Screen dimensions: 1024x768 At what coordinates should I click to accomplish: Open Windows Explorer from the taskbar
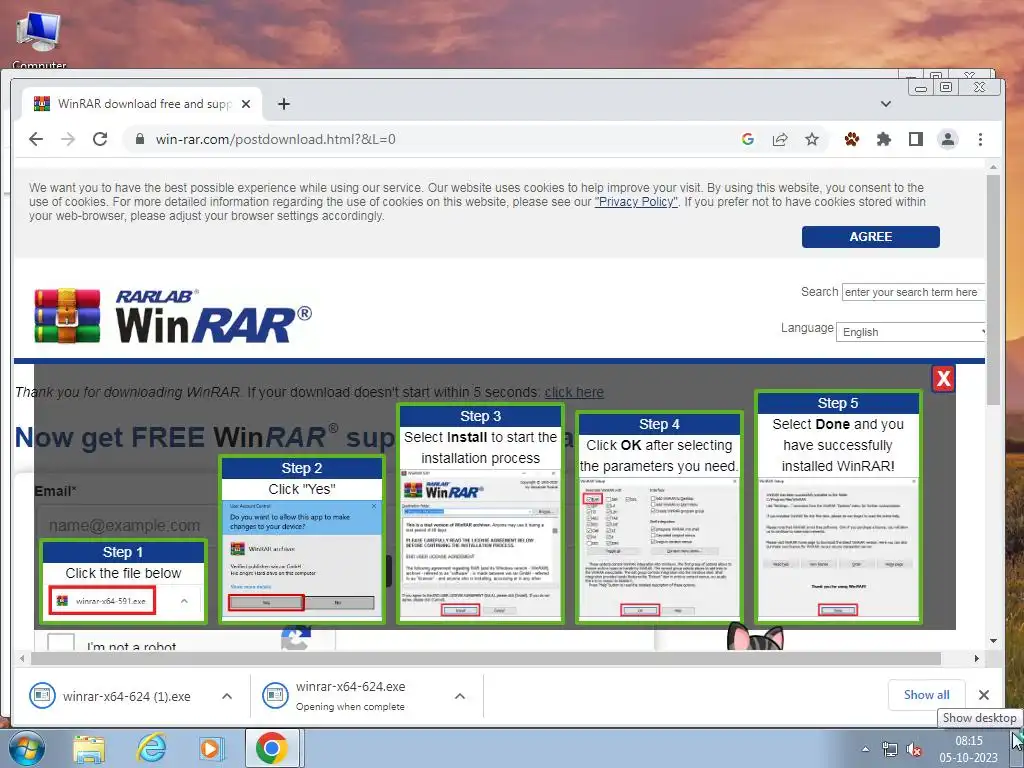point(89,749)
